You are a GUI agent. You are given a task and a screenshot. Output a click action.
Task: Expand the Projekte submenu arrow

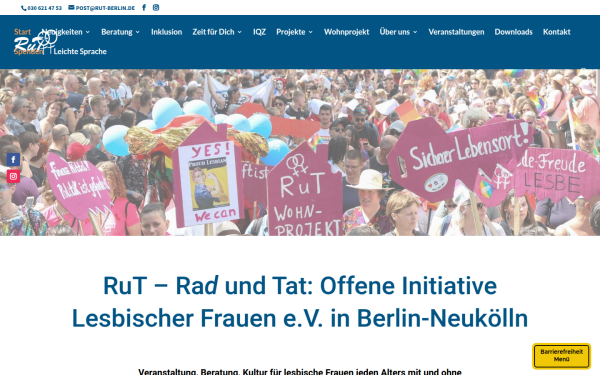pyautogui.click(x=310, y=32)
